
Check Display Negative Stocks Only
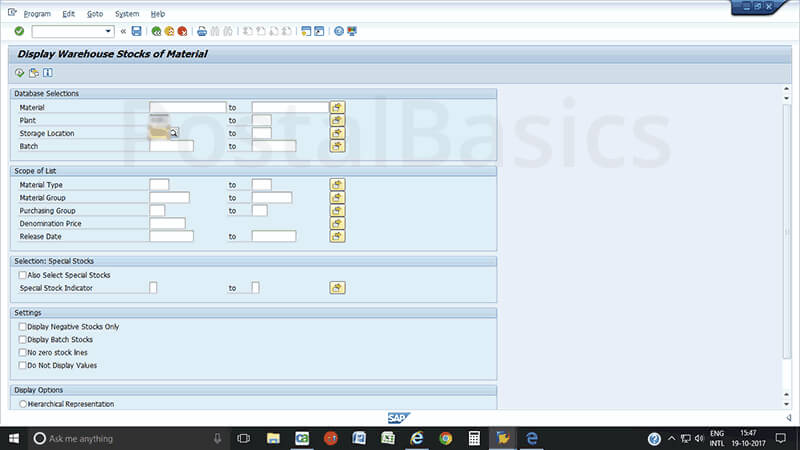click(x=23, y=327)
